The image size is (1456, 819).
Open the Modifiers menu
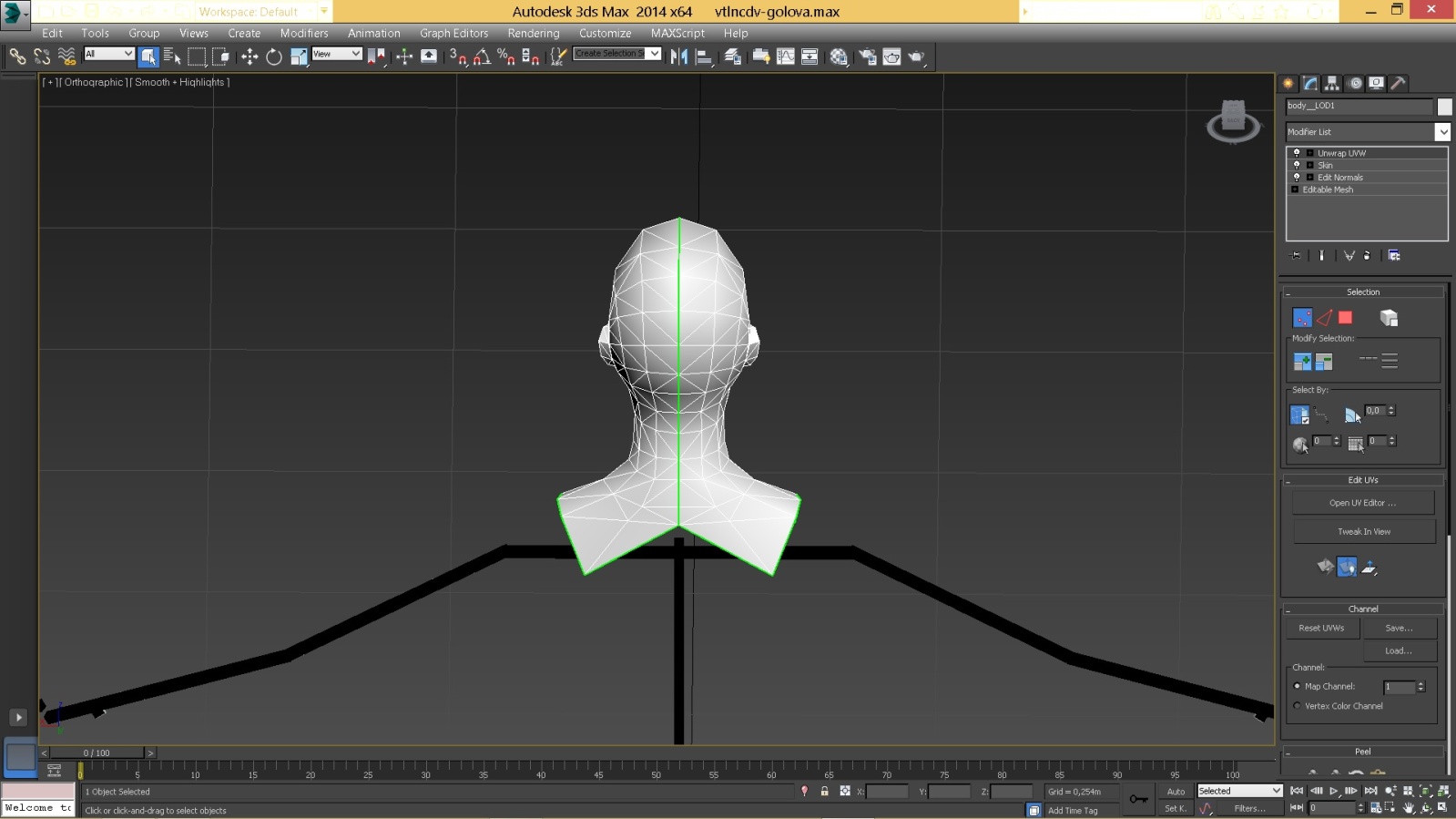point(304,33)
